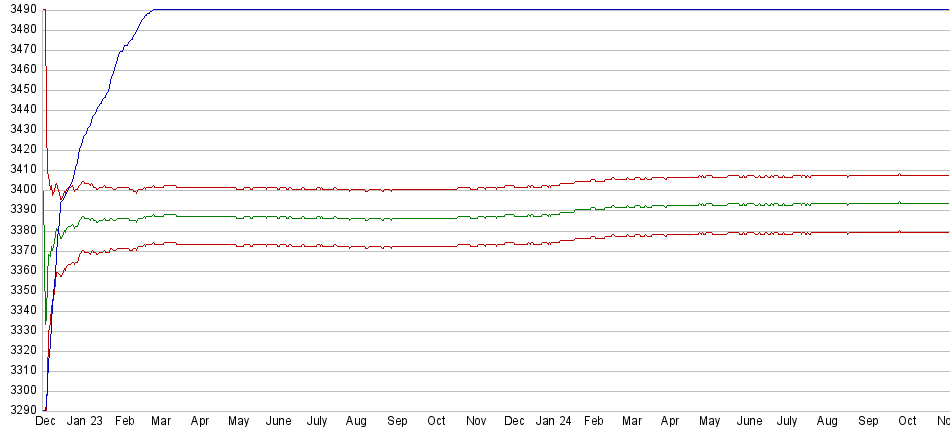Click the lowest red data line

400,246
